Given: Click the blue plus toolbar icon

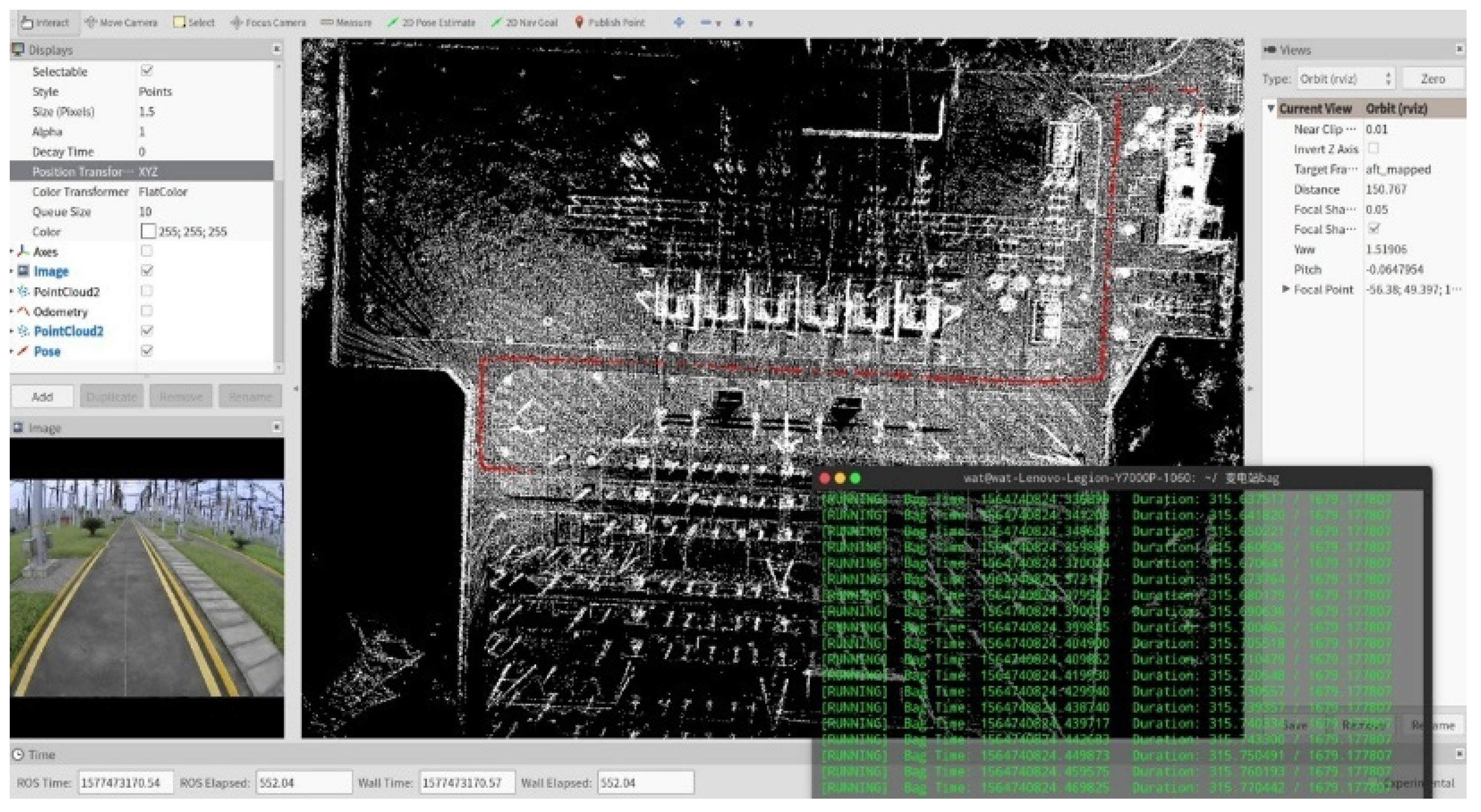Looking at the screenshot, I should coord(679,23).
